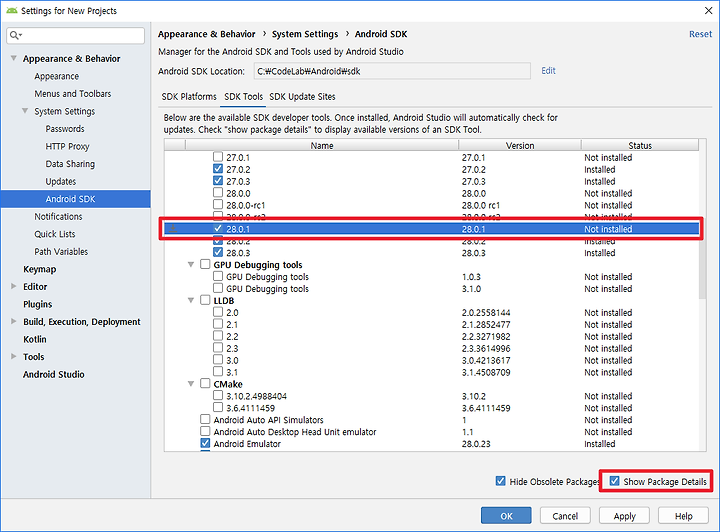Open Keymap settings
720x532 pixels.
coord(39,269)
